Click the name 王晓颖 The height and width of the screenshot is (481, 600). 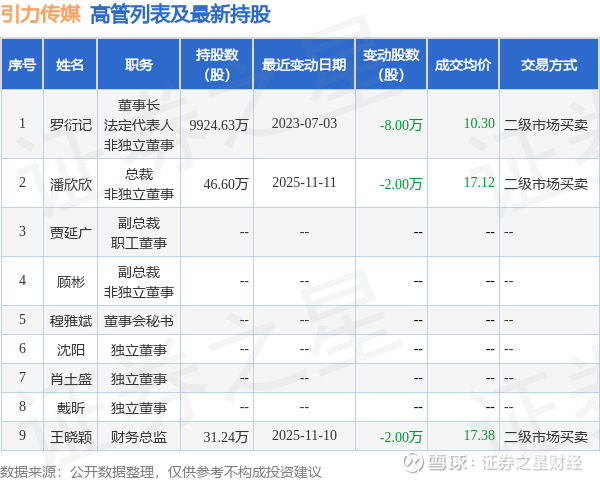coord(71,437)
